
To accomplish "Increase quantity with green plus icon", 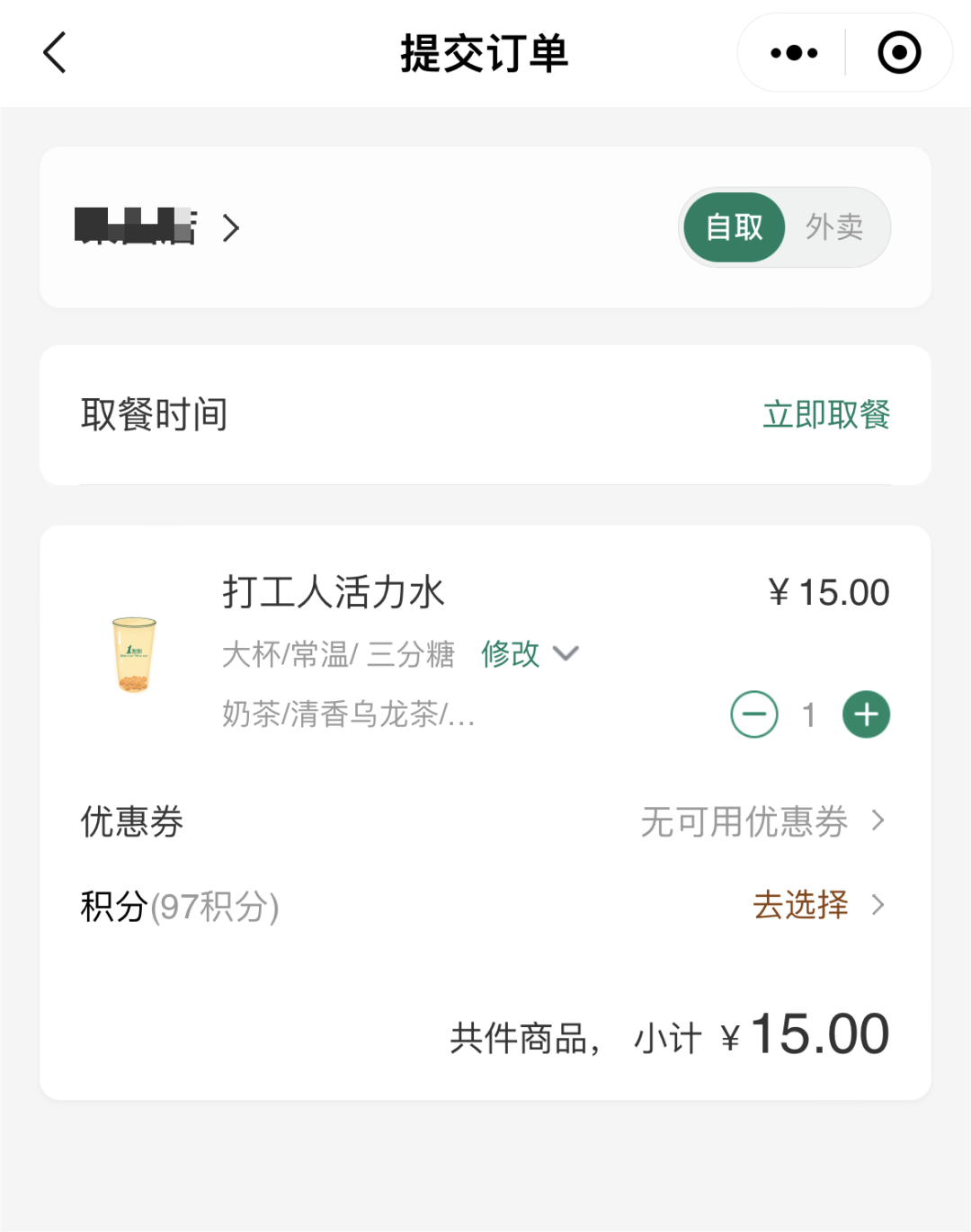I will click(x=866, y=714).
